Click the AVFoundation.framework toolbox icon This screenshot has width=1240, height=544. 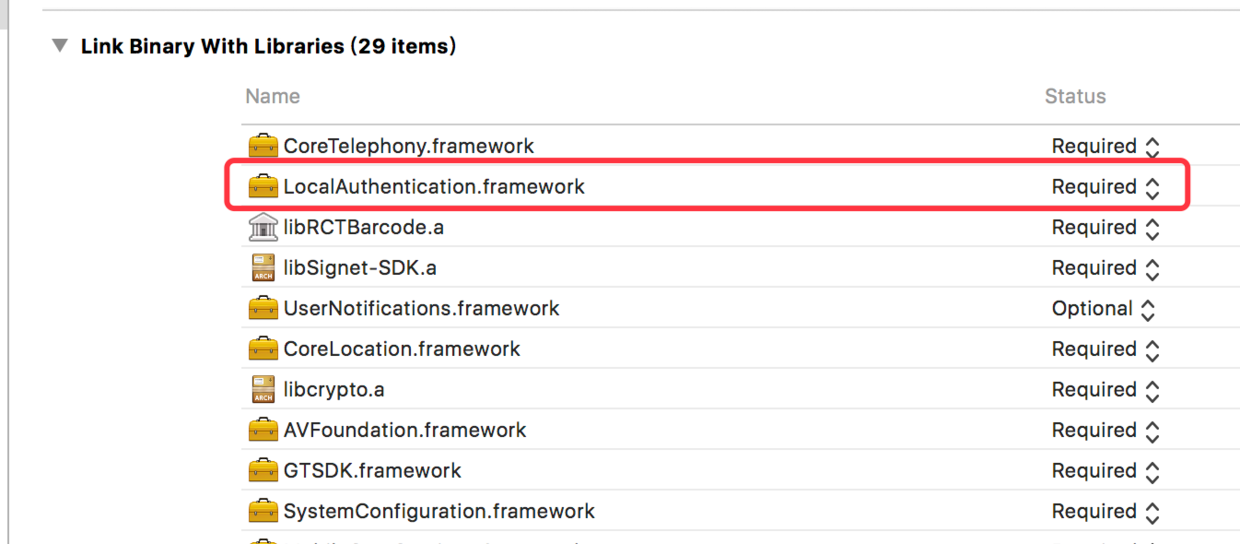[263, 430]
